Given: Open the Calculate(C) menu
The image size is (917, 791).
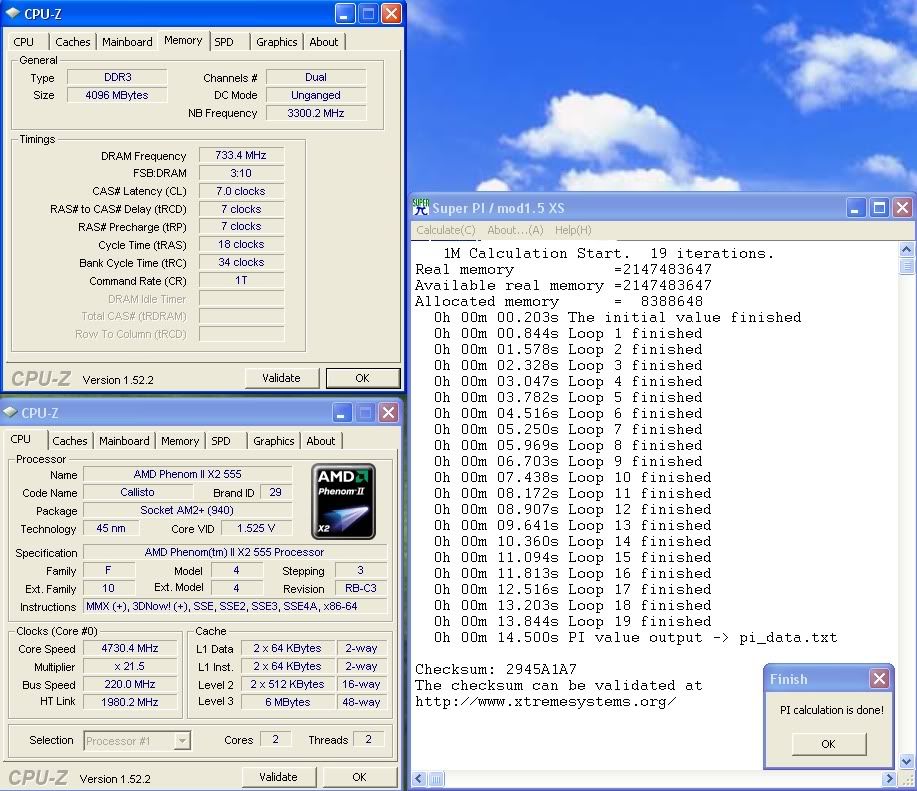Looking at the screenshot, I should 446,230.
